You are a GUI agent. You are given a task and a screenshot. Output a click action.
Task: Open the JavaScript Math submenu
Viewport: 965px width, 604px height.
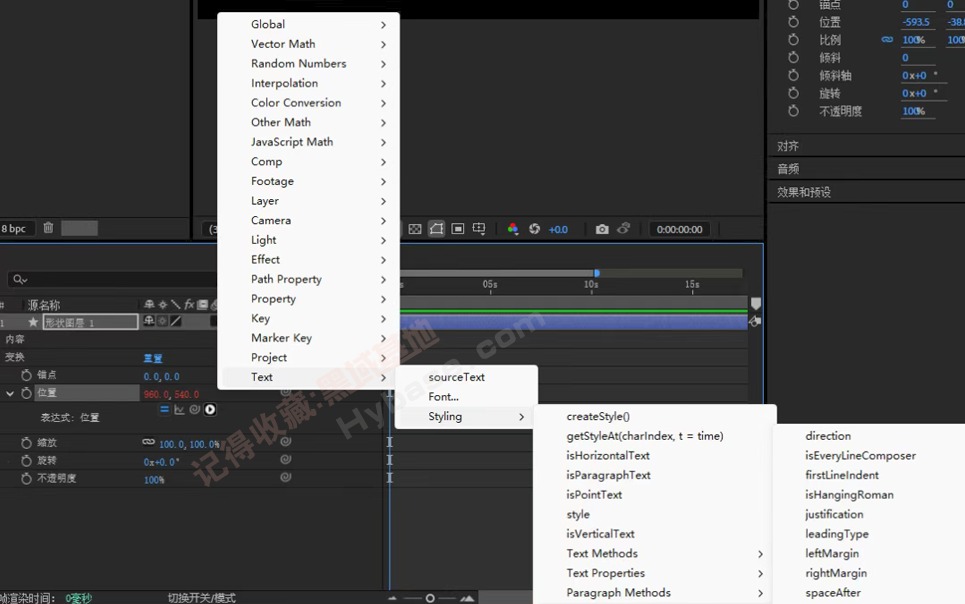308,142
